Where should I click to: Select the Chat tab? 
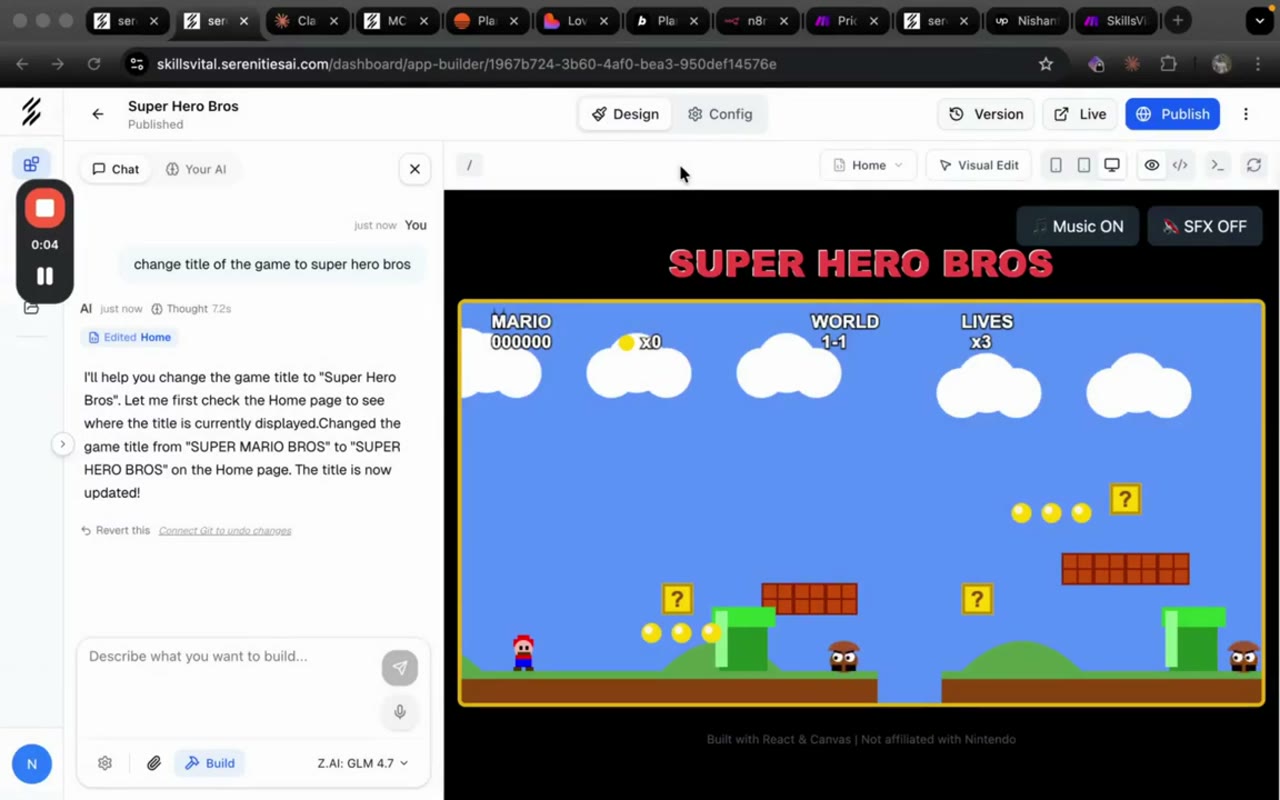pyautogui.click(x=115, y=169)
